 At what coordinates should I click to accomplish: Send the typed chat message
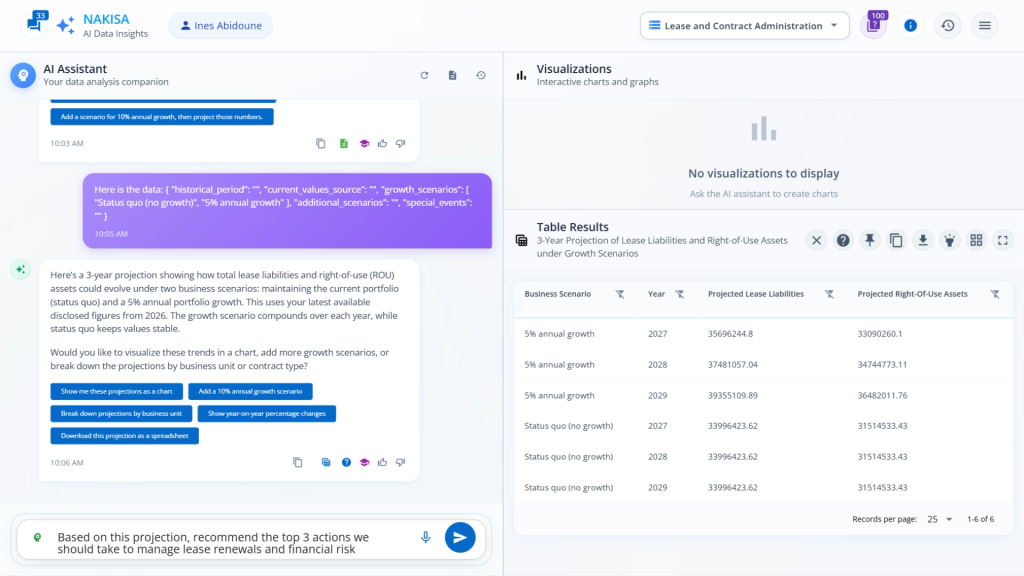click(x=459, y=537)
